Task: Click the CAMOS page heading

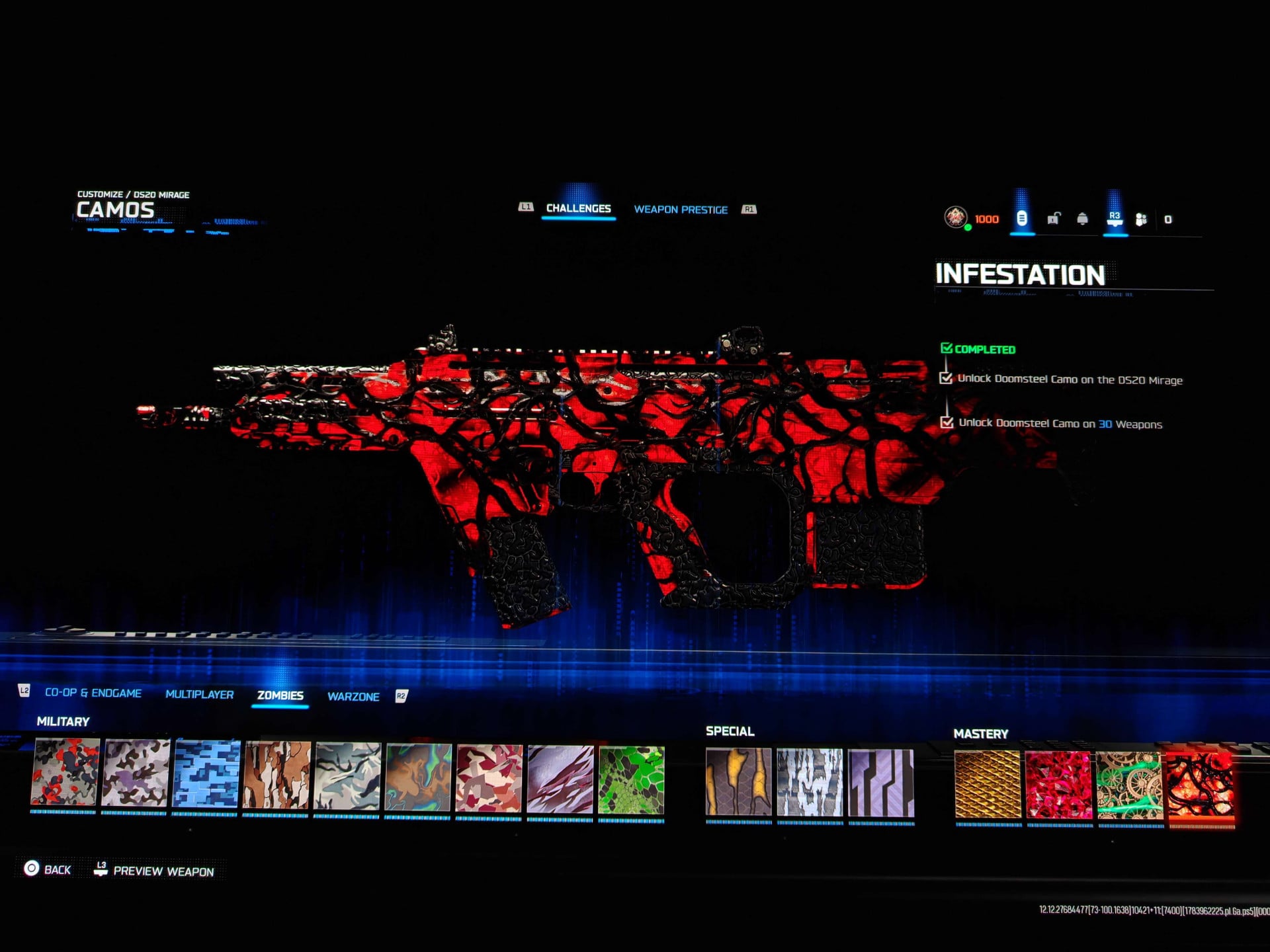Action: pos(115,210)
